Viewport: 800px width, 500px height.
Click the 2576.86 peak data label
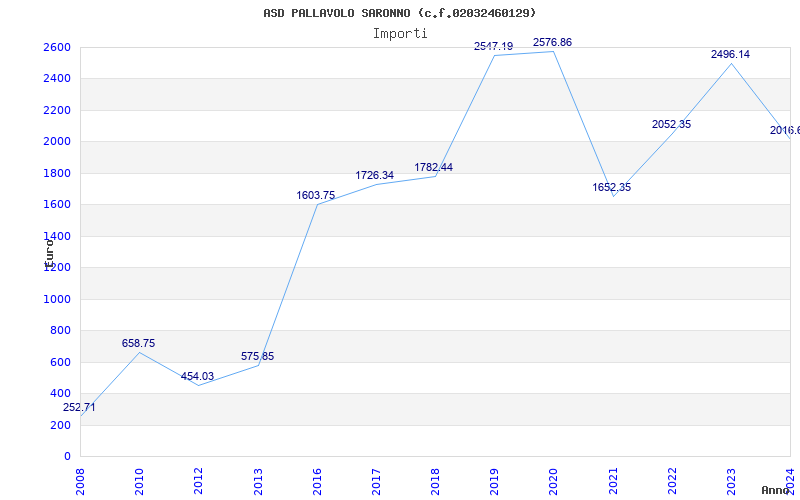point(553,42)
